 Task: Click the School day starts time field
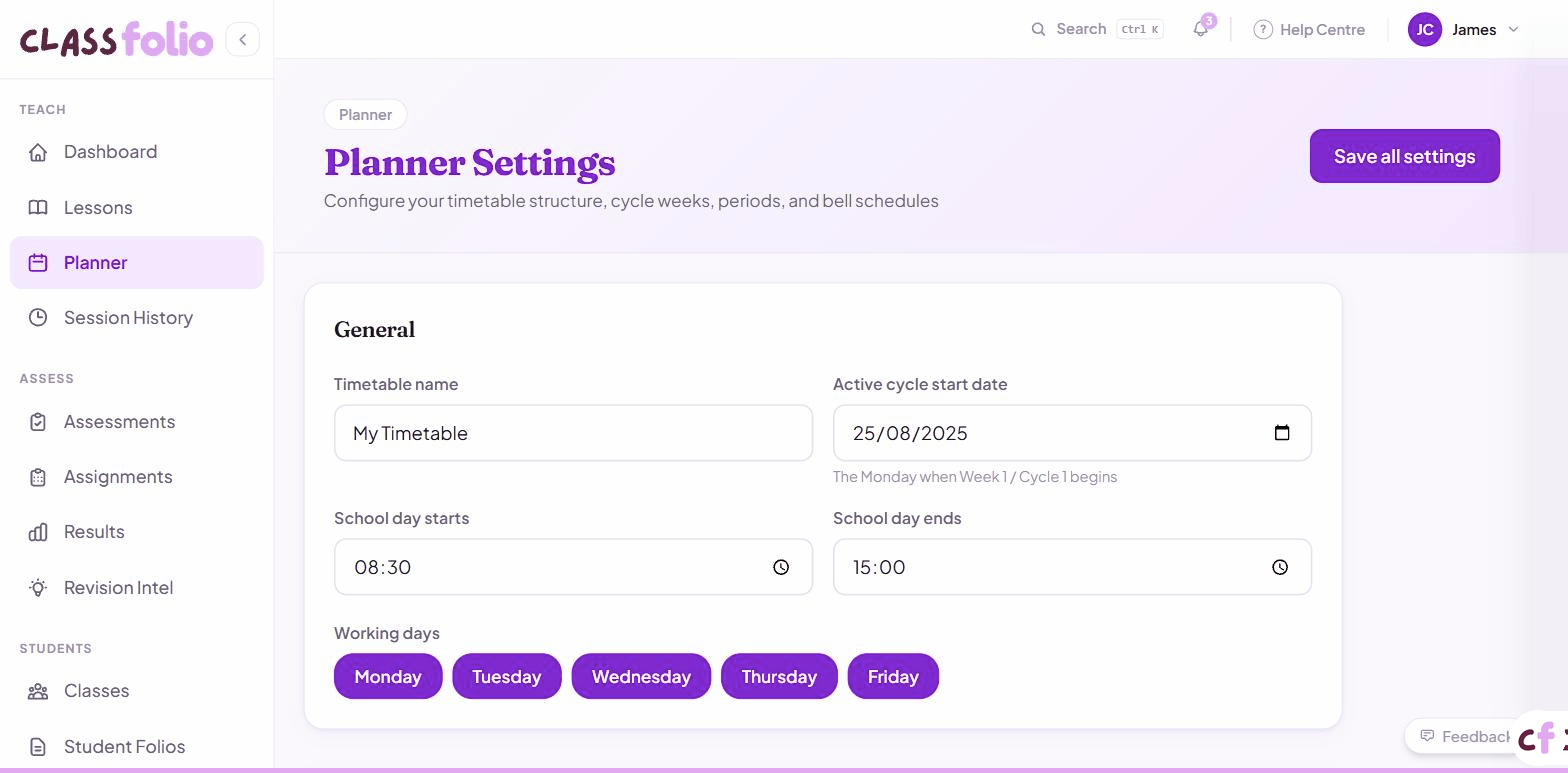pyautogui.click(x=573, y=567)
